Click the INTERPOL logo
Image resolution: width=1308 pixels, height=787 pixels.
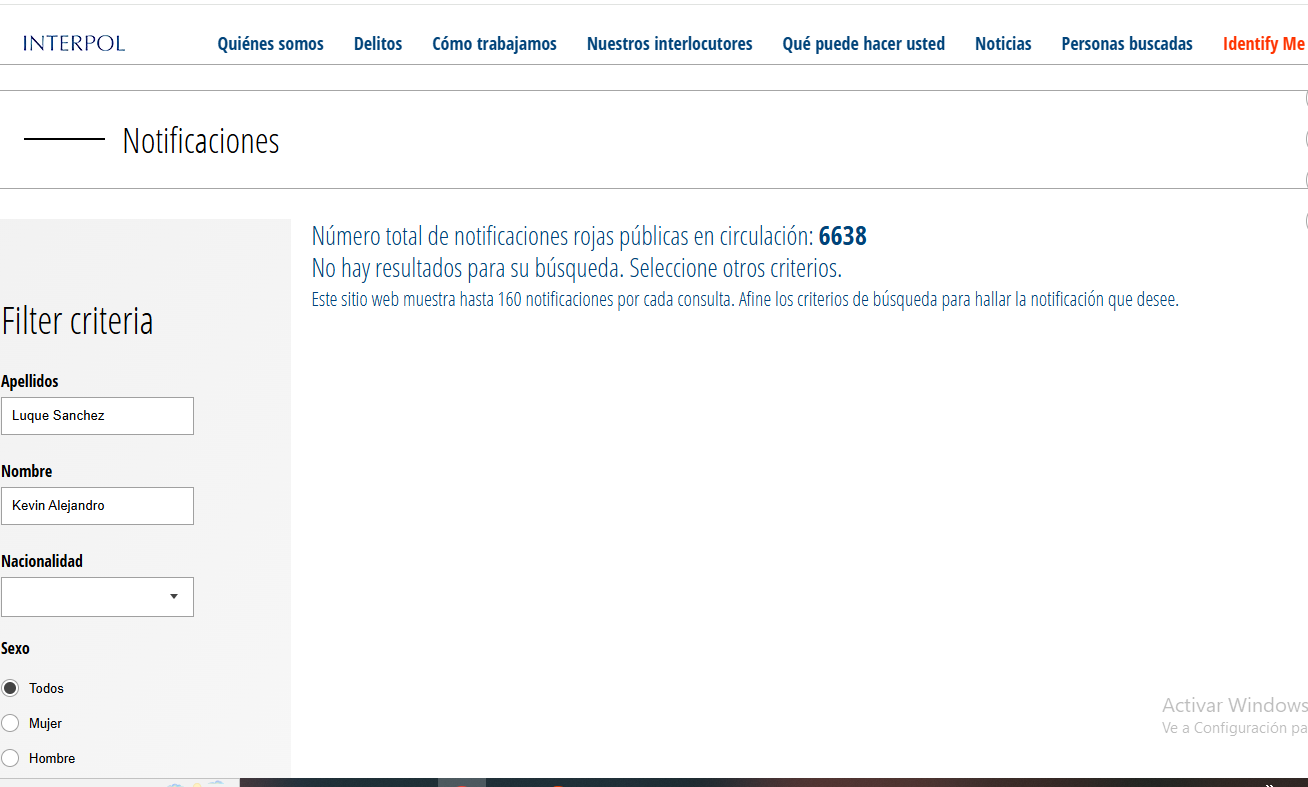click(74, 43)
